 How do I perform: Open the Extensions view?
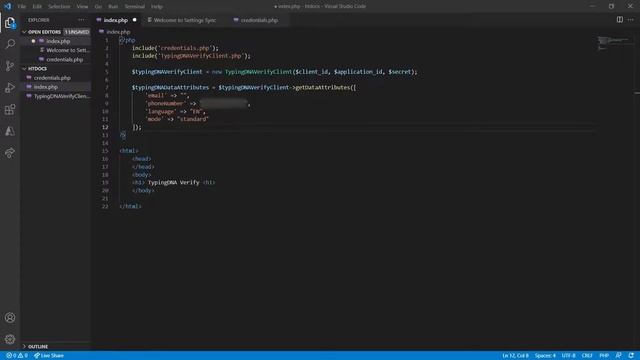pos(10,109)
